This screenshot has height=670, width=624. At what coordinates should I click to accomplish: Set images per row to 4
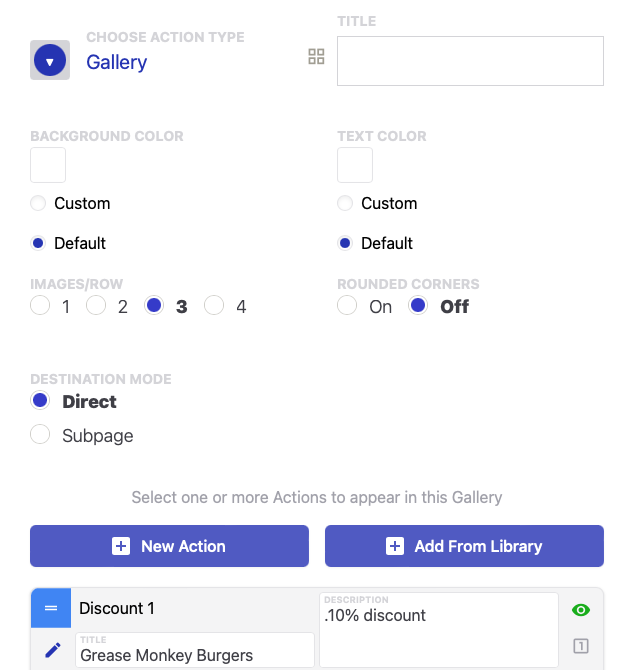coord(214,306)
